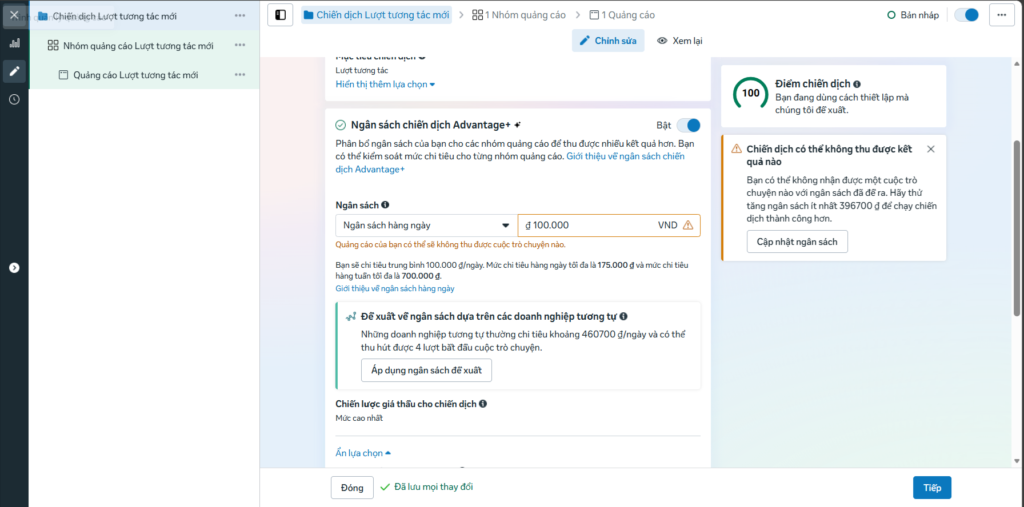Show info for Đề xuất về ngân sách heading
1024x507 pixels.
(x=624, y=317)
